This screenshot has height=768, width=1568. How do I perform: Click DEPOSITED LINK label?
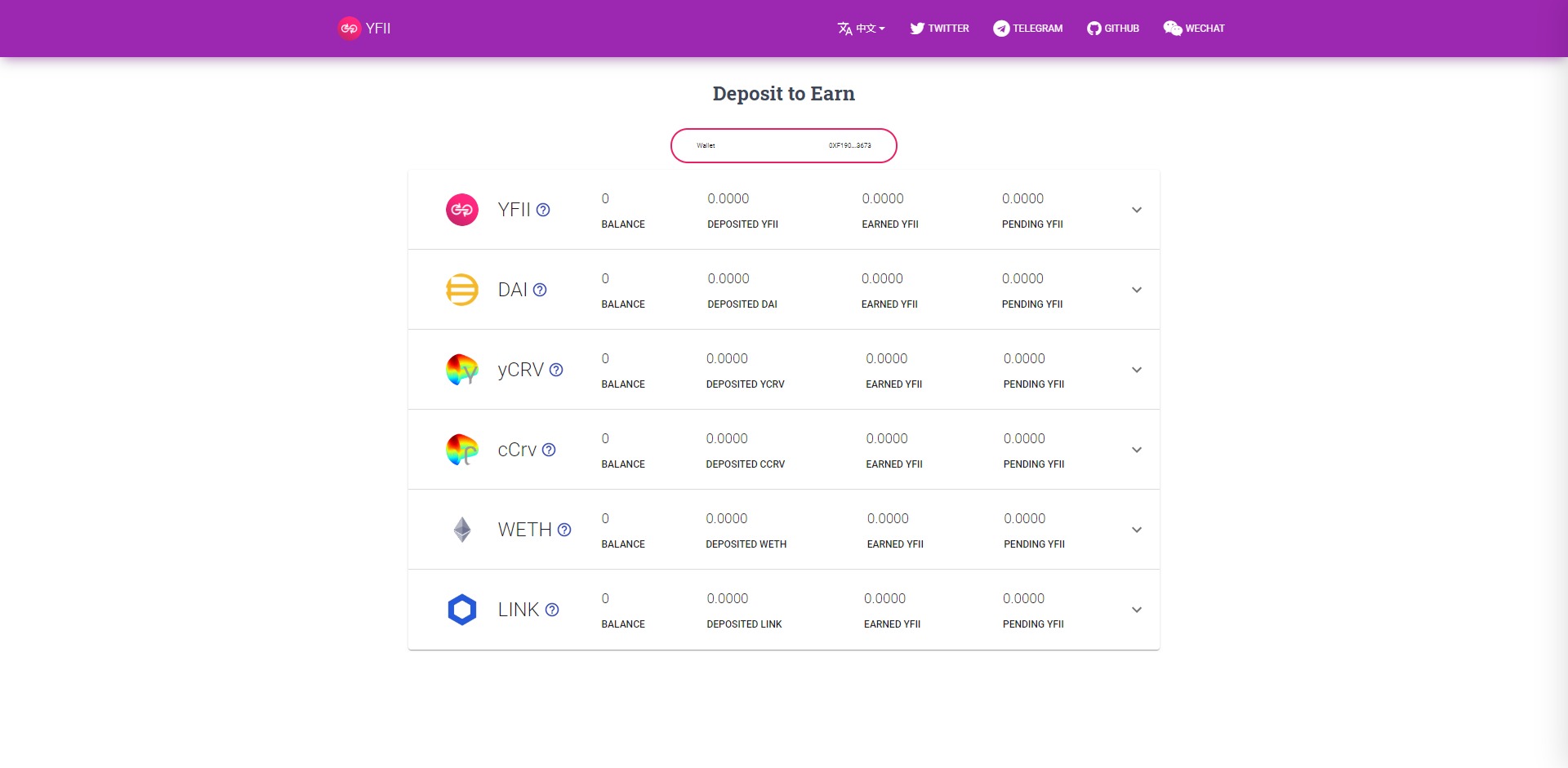744,624
